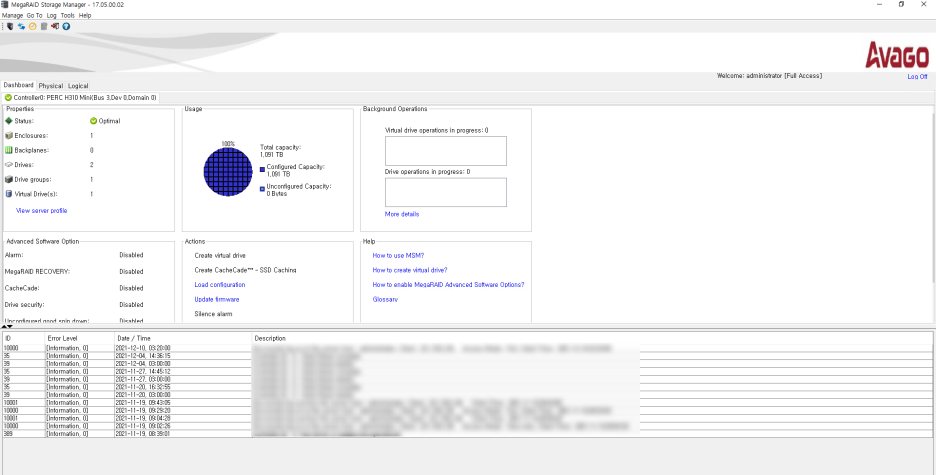
Task: Select log row dated 2021-12-10, 03:20:00
Action: (468, 347)
